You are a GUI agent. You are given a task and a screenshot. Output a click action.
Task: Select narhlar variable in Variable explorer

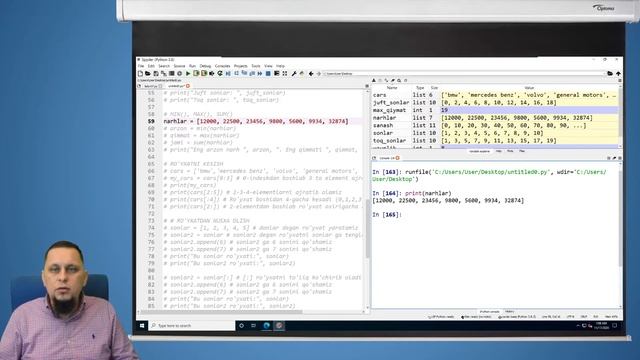(x=495, y=118)
